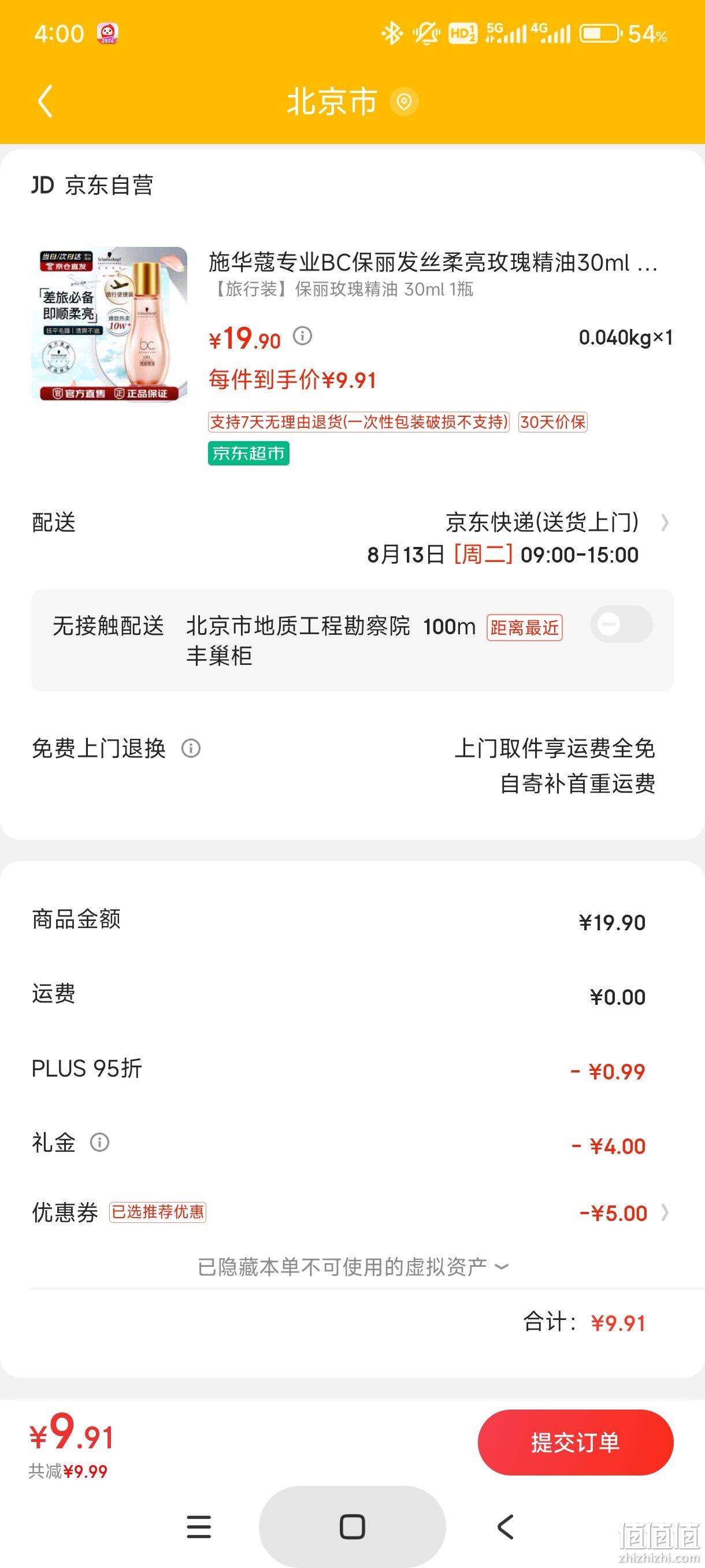Open the 优惠券 selection chevron
Image resolution: width=705 pixels, height=1568 pixels.
[x=665, y=1213]
